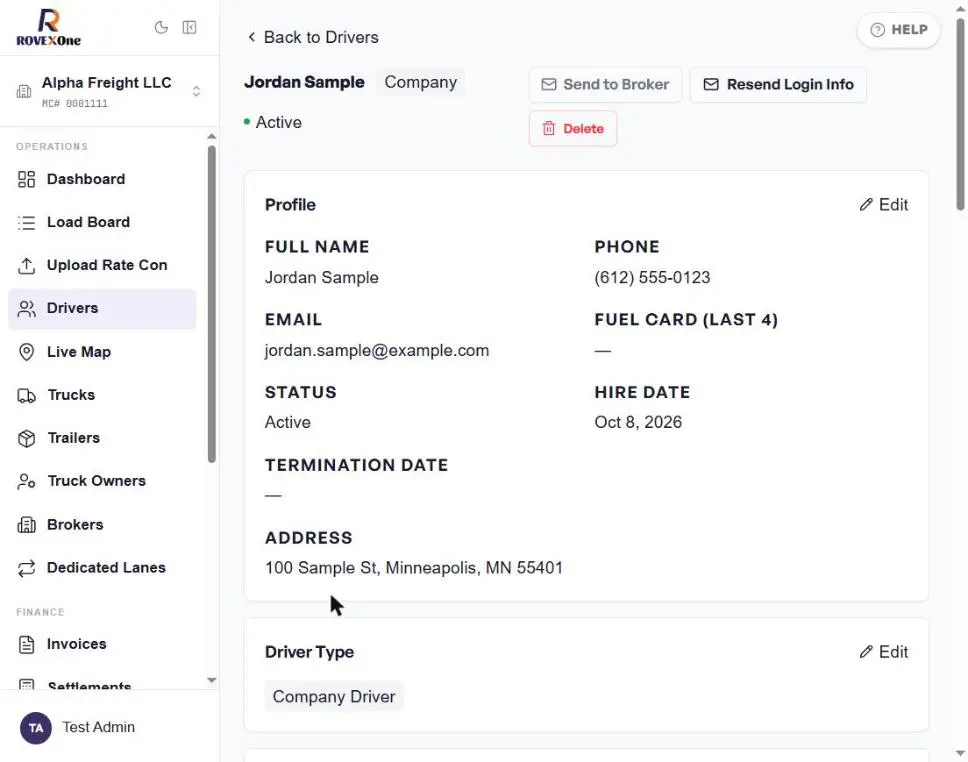Open Dashboard in the sidebar
This screenshot has height=762, width=968.
pyautogui.click(x=102, y=179)
